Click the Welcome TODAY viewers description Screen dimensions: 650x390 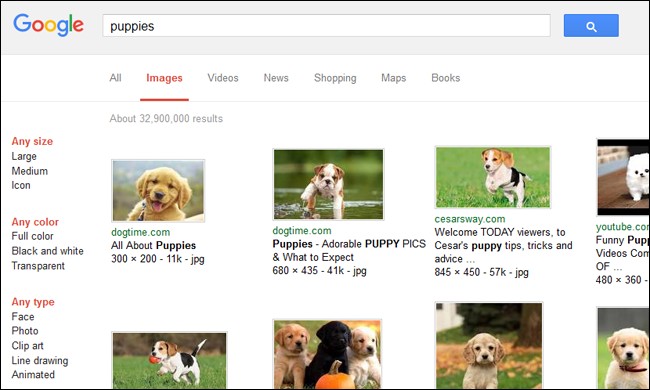[x=503, y=245]
